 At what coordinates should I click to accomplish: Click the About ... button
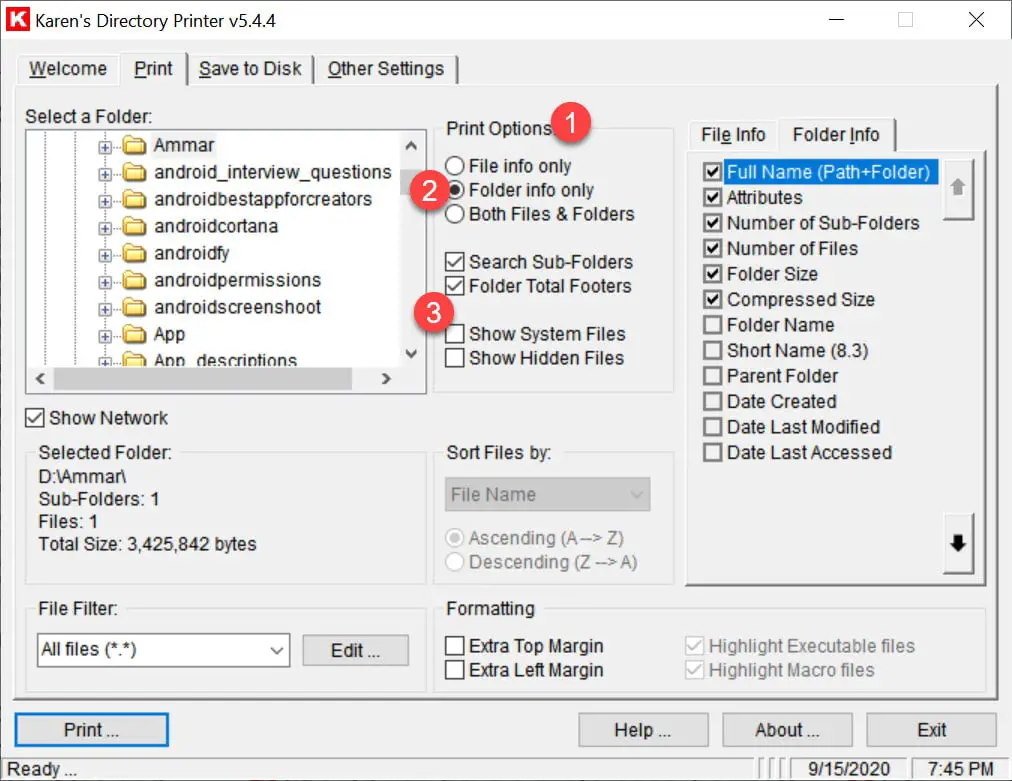click(787, 730)
